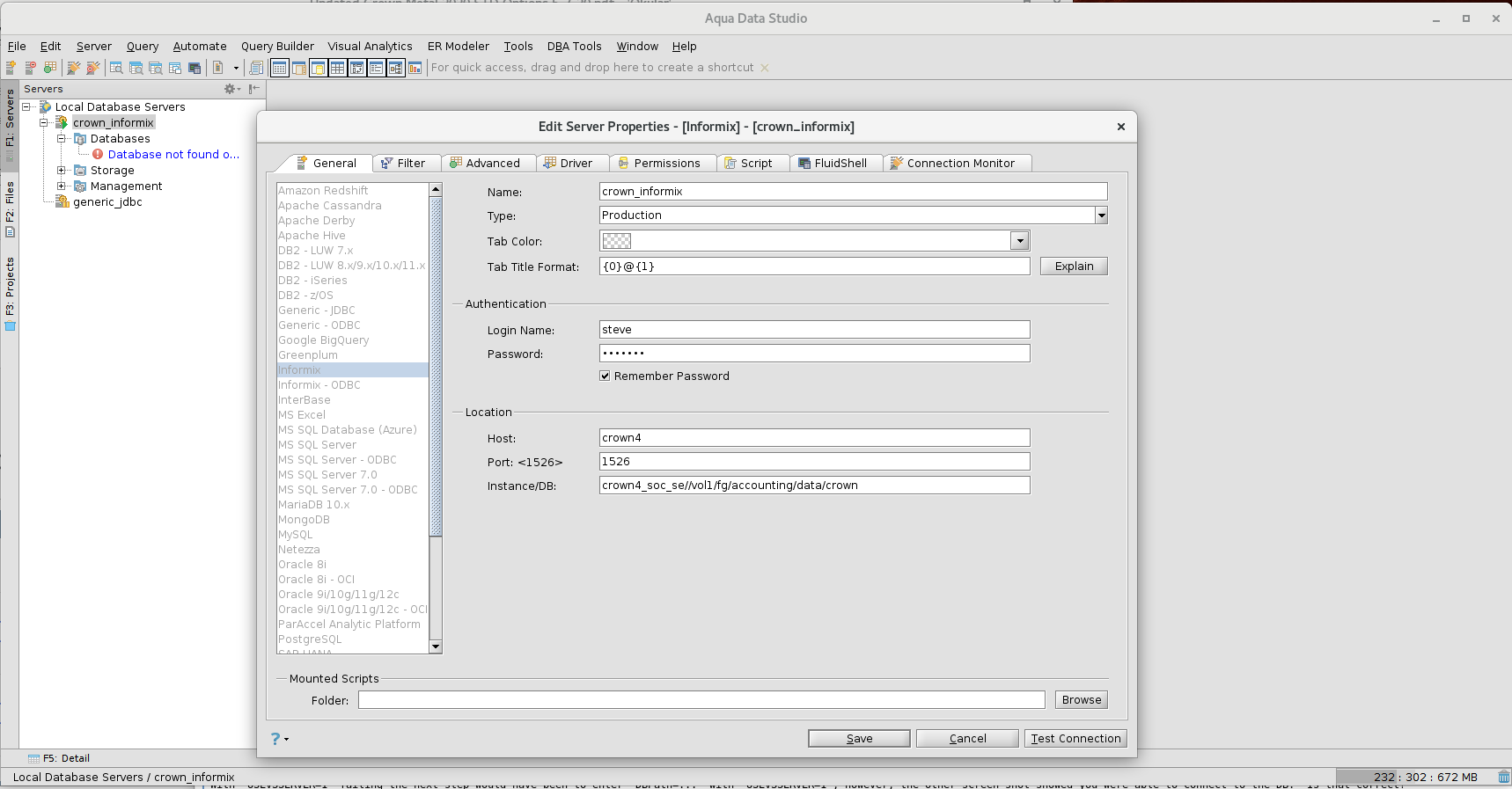
Task: Click the Connect server plug icon
Action: [74, 68]
